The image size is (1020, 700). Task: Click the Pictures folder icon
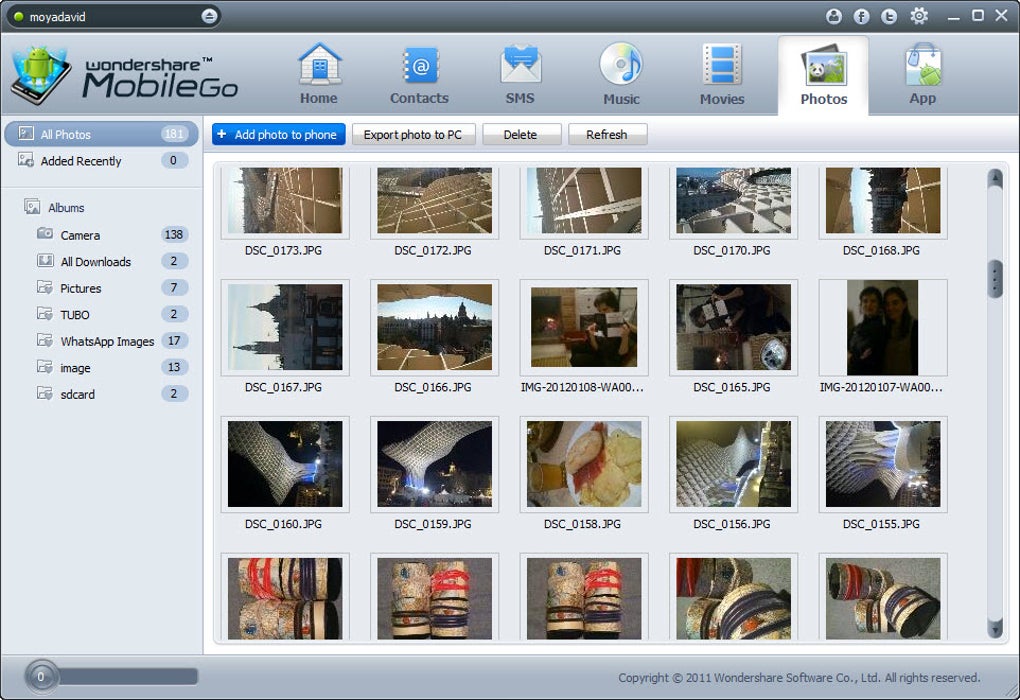point(45,288)
